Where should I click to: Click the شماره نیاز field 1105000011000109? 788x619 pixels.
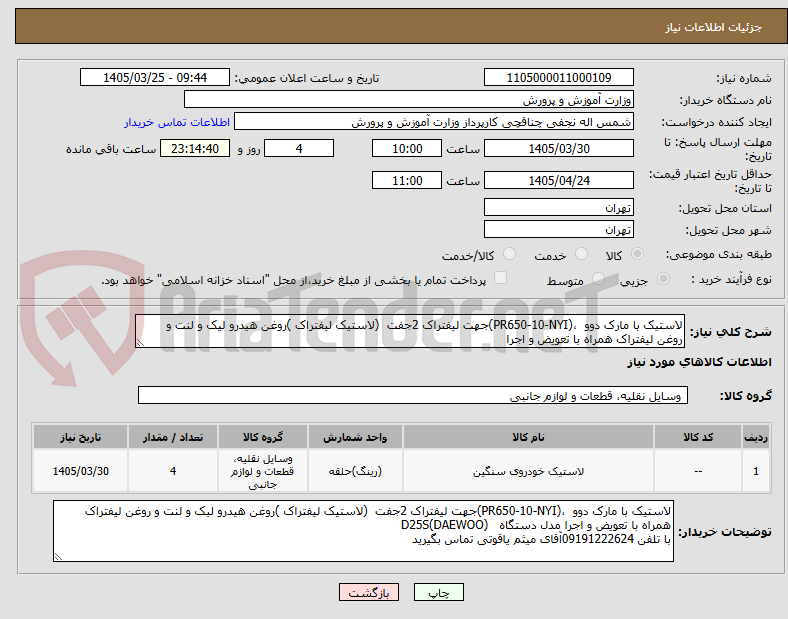558,77
